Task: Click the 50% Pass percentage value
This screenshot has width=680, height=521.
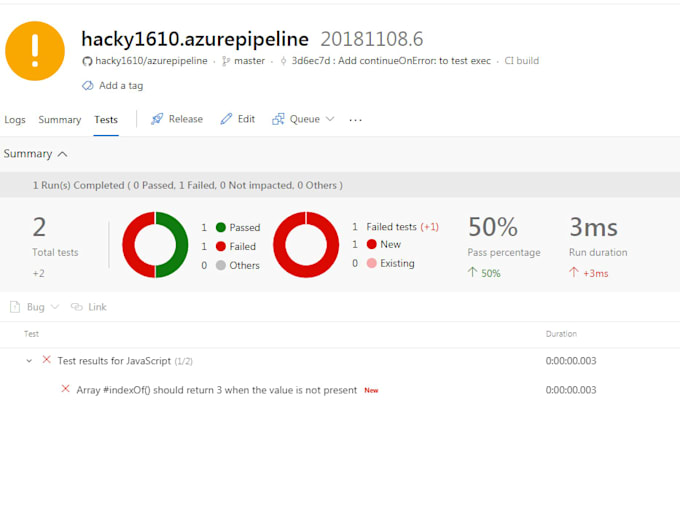Action: tap(493, 227)
